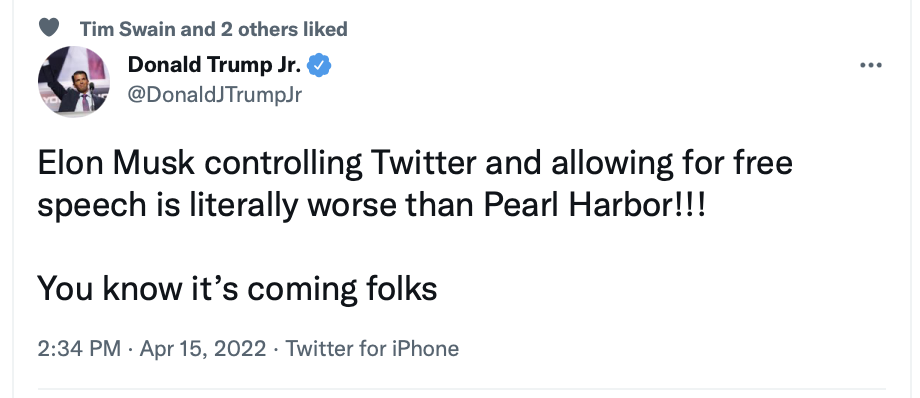Open the @DonaldJTrumpJr handle link
Viewport: 920px width, 398px height.
(215, 94)
